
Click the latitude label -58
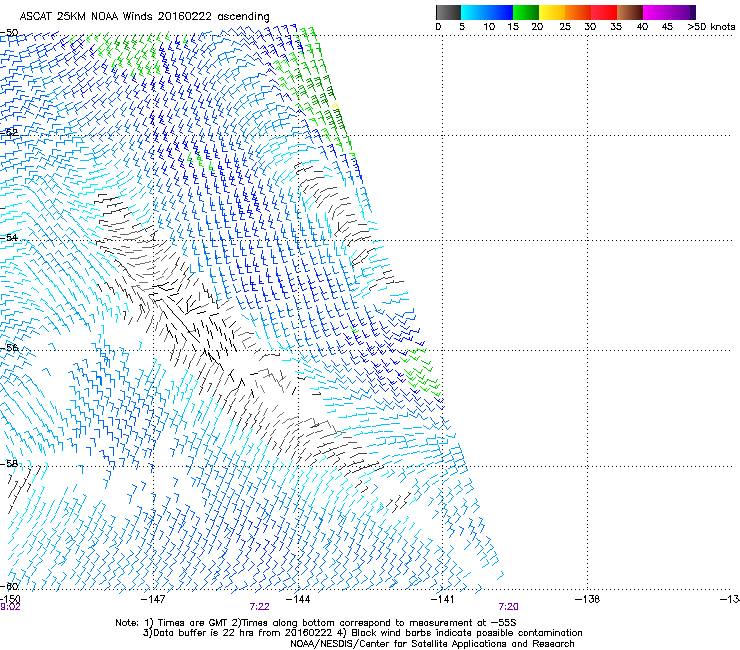point(9,464)
